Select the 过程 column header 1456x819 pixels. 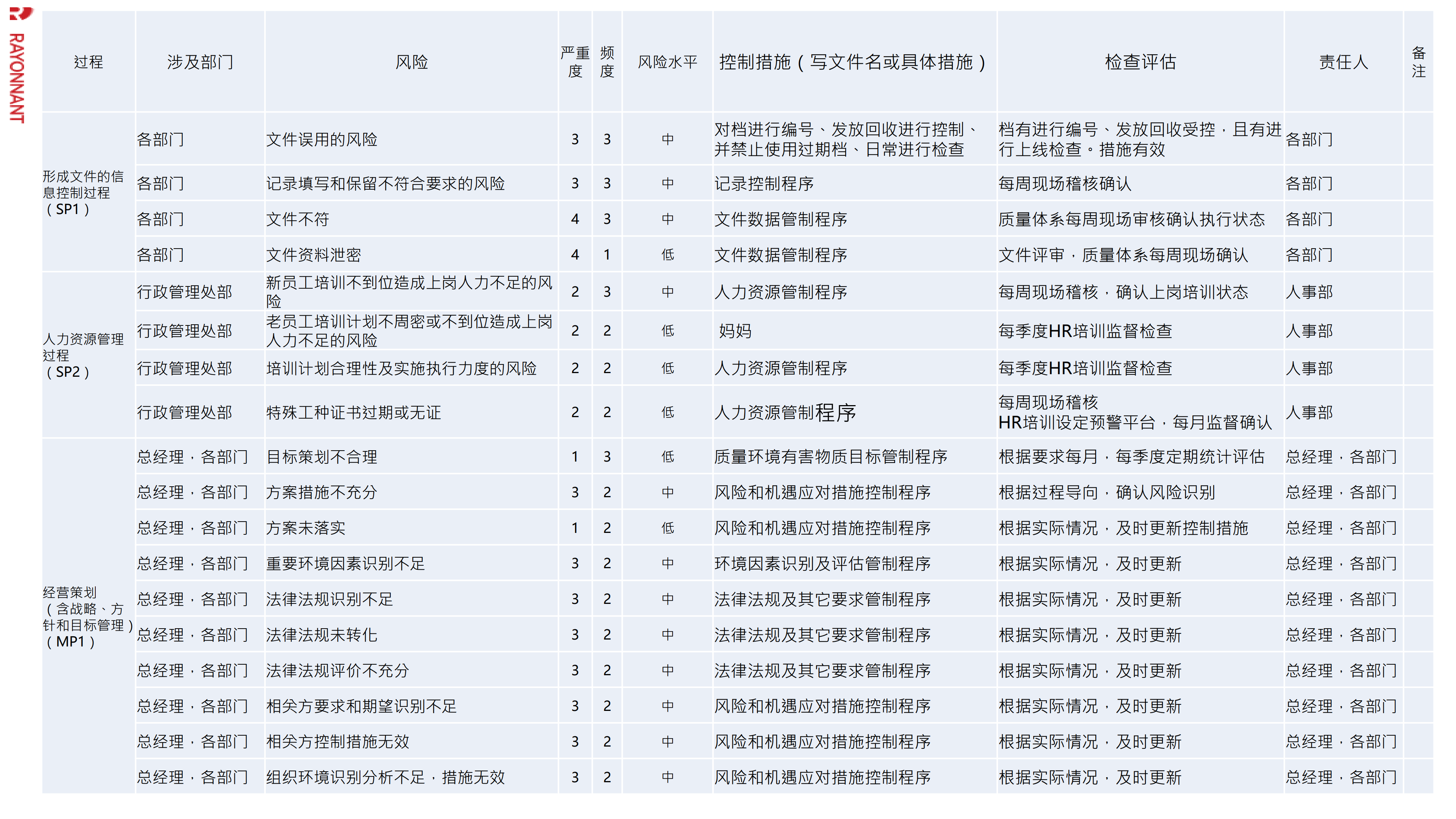point(89,62)
